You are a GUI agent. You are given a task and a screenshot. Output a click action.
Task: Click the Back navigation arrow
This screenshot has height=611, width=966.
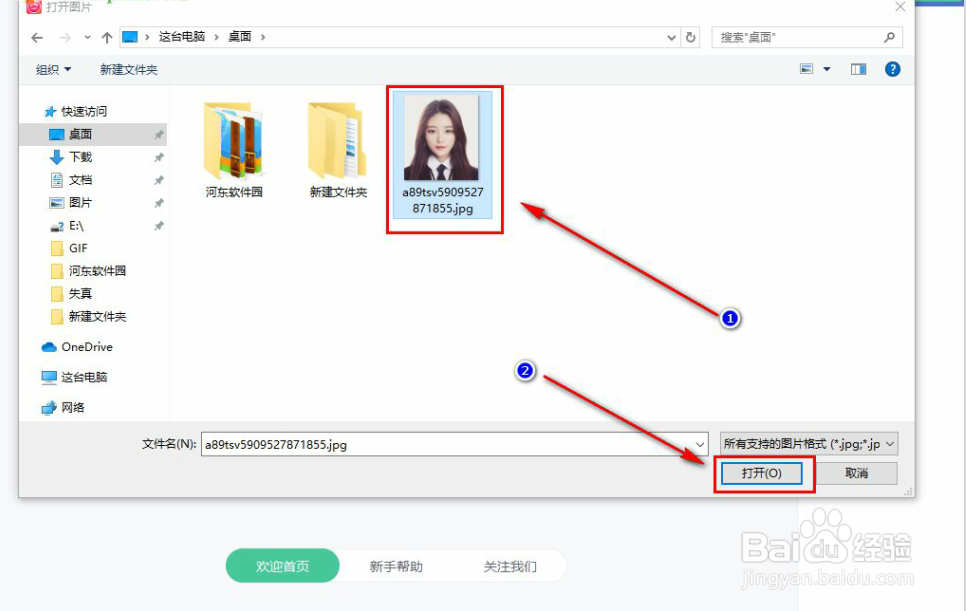37,36
